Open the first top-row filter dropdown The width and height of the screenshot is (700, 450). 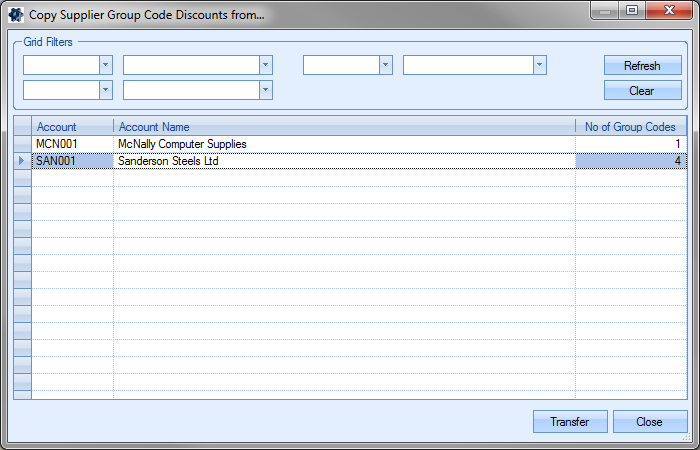[105, 65]
